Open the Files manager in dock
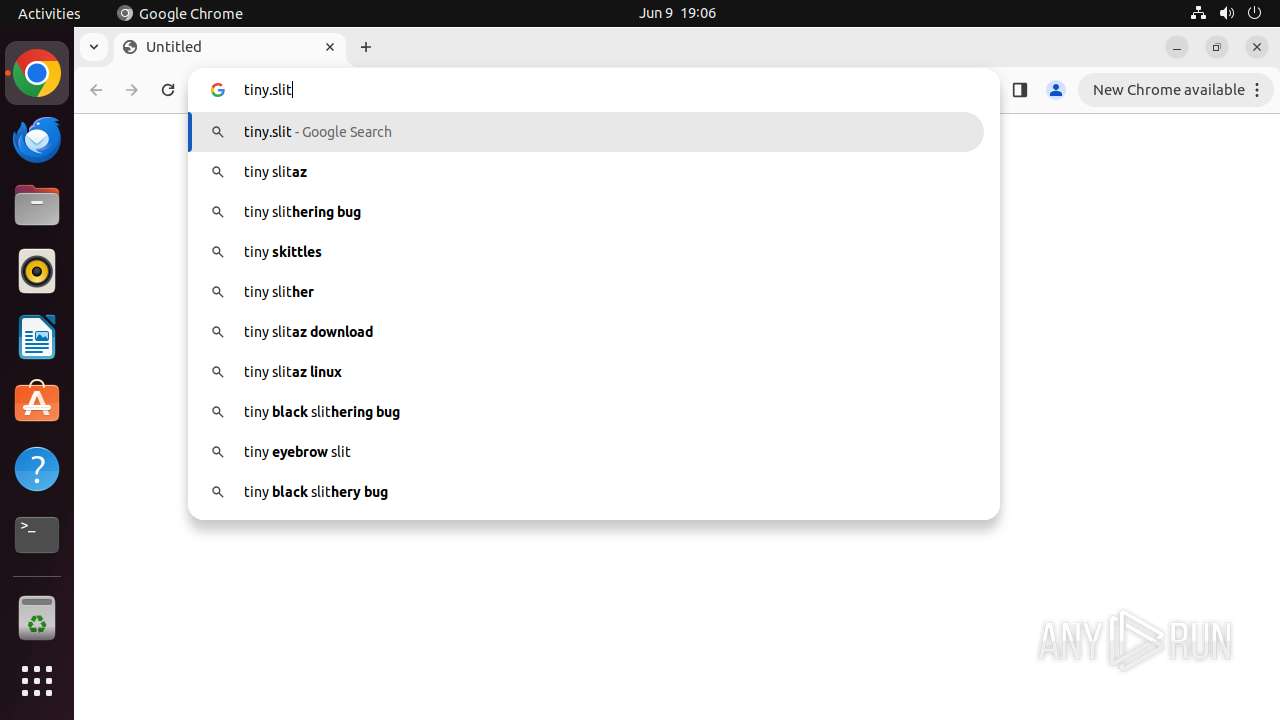This screenshot has height=720, width=1280. tap(37, 205)
